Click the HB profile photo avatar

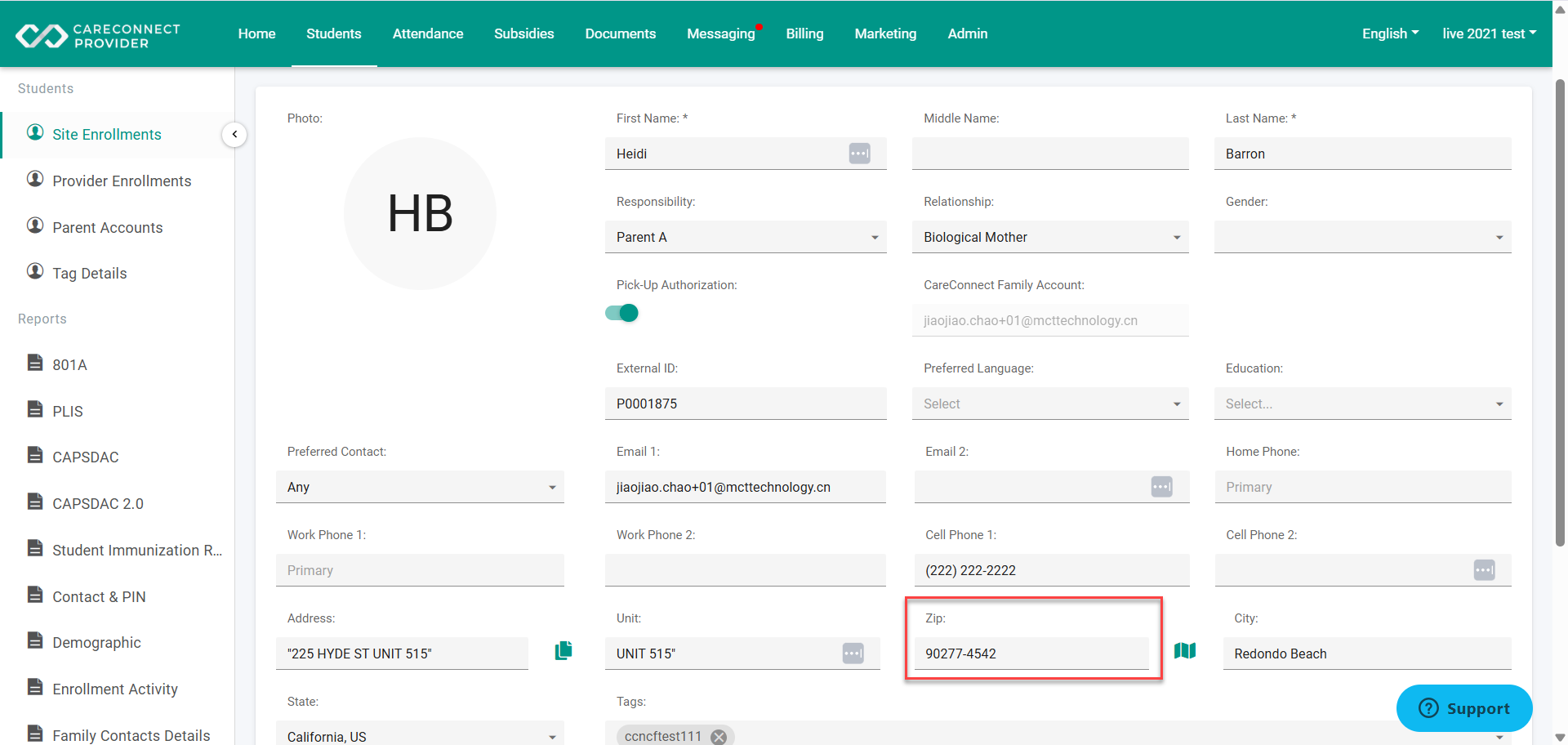420,213
